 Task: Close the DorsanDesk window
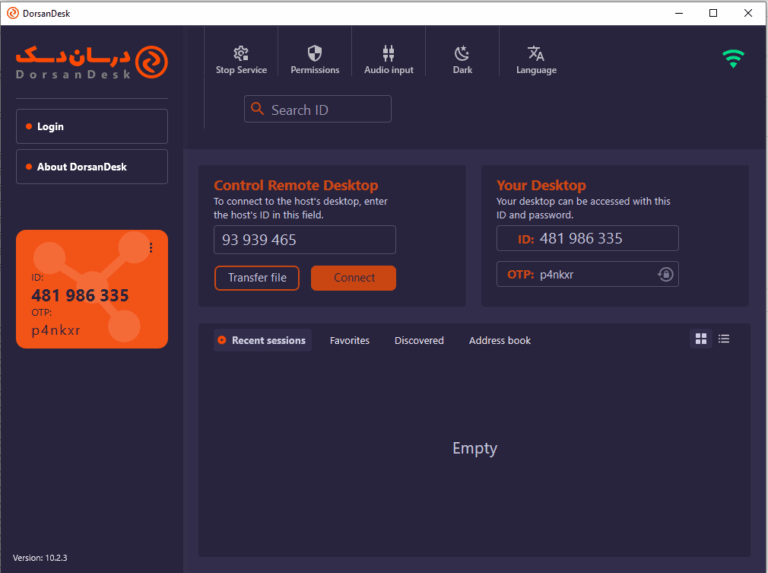pos(748,13)
